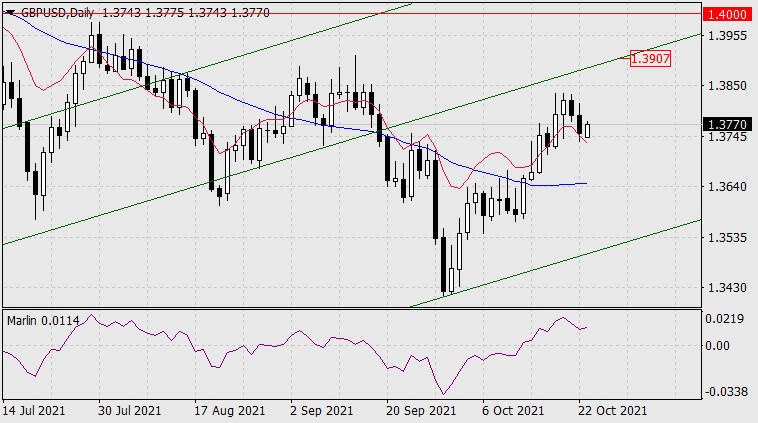Click the 1.3640 price scale value
Viewport: 758px width, 423px height.
pos(727,187)
